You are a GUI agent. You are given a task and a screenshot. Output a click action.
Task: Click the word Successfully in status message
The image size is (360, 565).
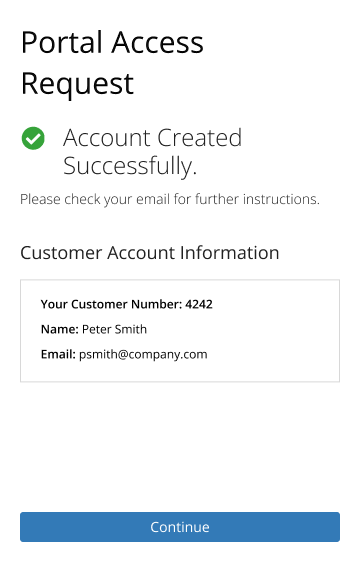pos(130,166)
